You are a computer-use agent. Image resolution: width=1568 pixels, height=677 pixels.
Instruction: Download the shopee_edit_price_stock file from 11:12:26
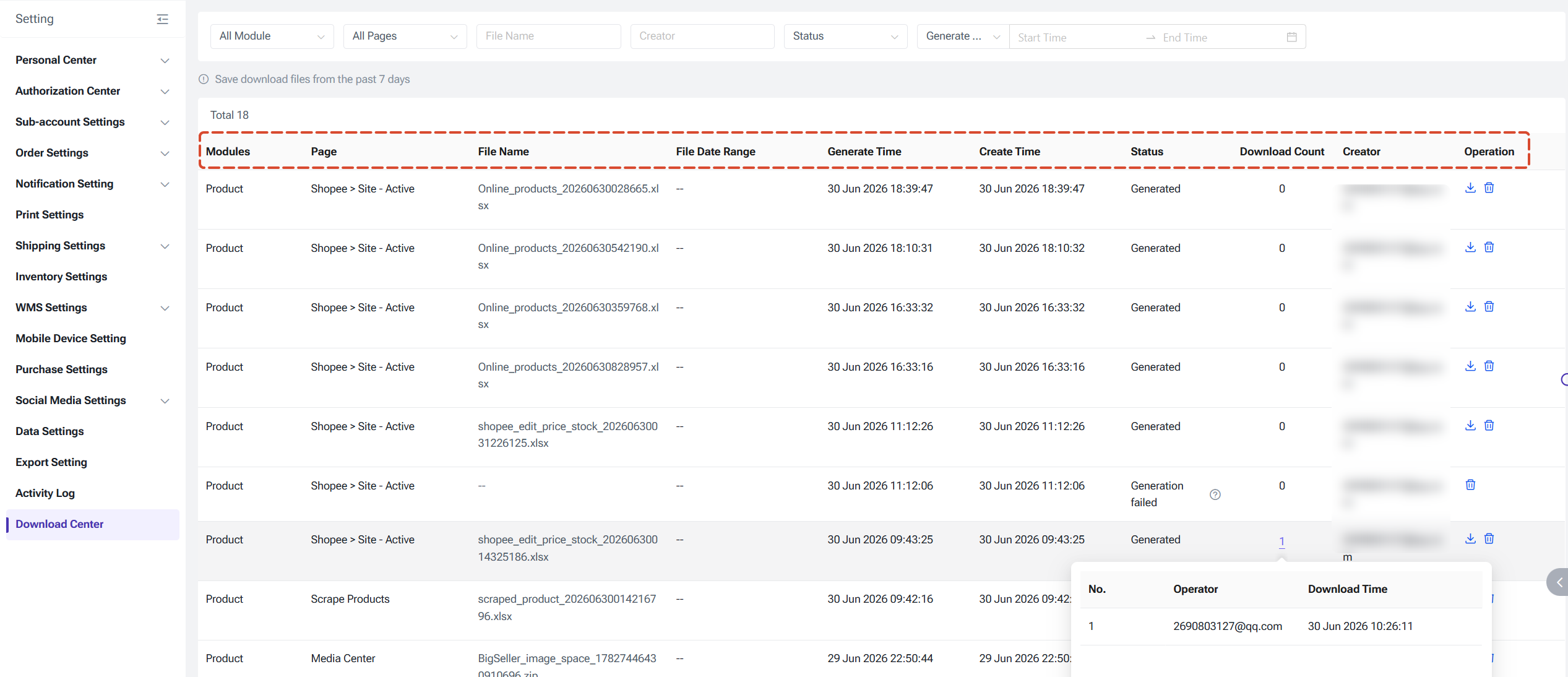point(1470,426)
